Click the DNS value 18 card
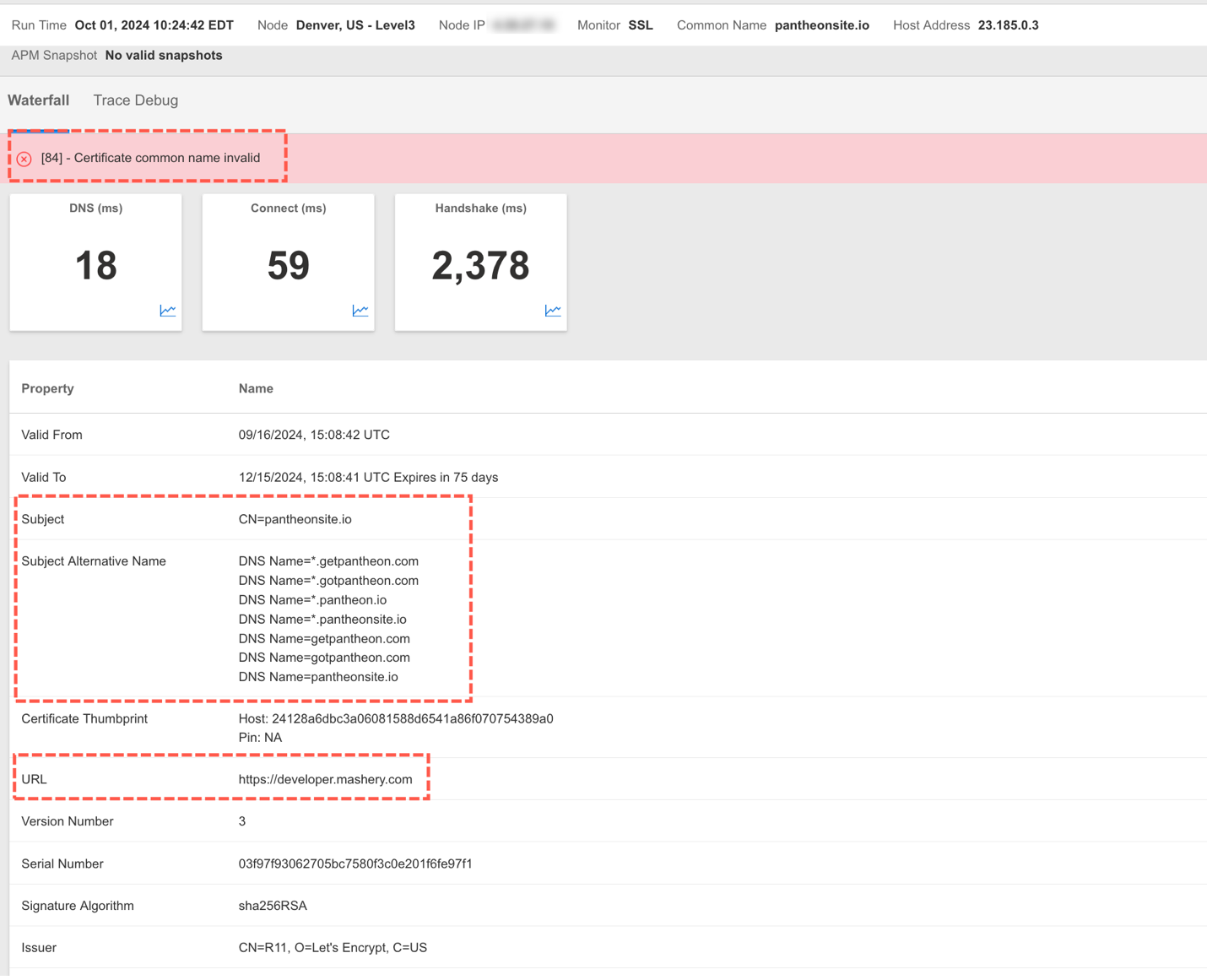The height and width of the screenshot is (980, 1207). click(95, 263)
